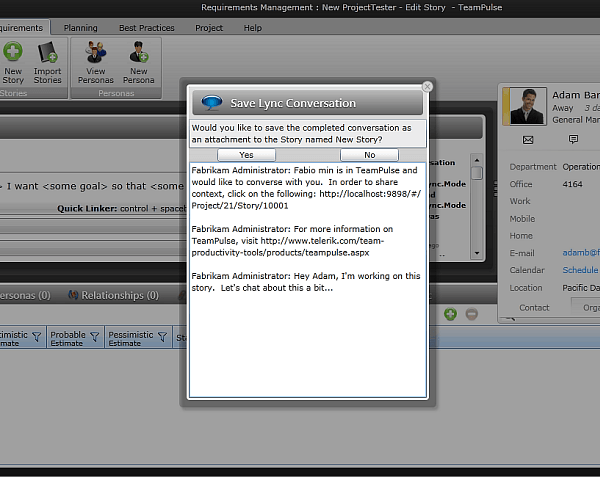Create a New Persona

(139, 63)
